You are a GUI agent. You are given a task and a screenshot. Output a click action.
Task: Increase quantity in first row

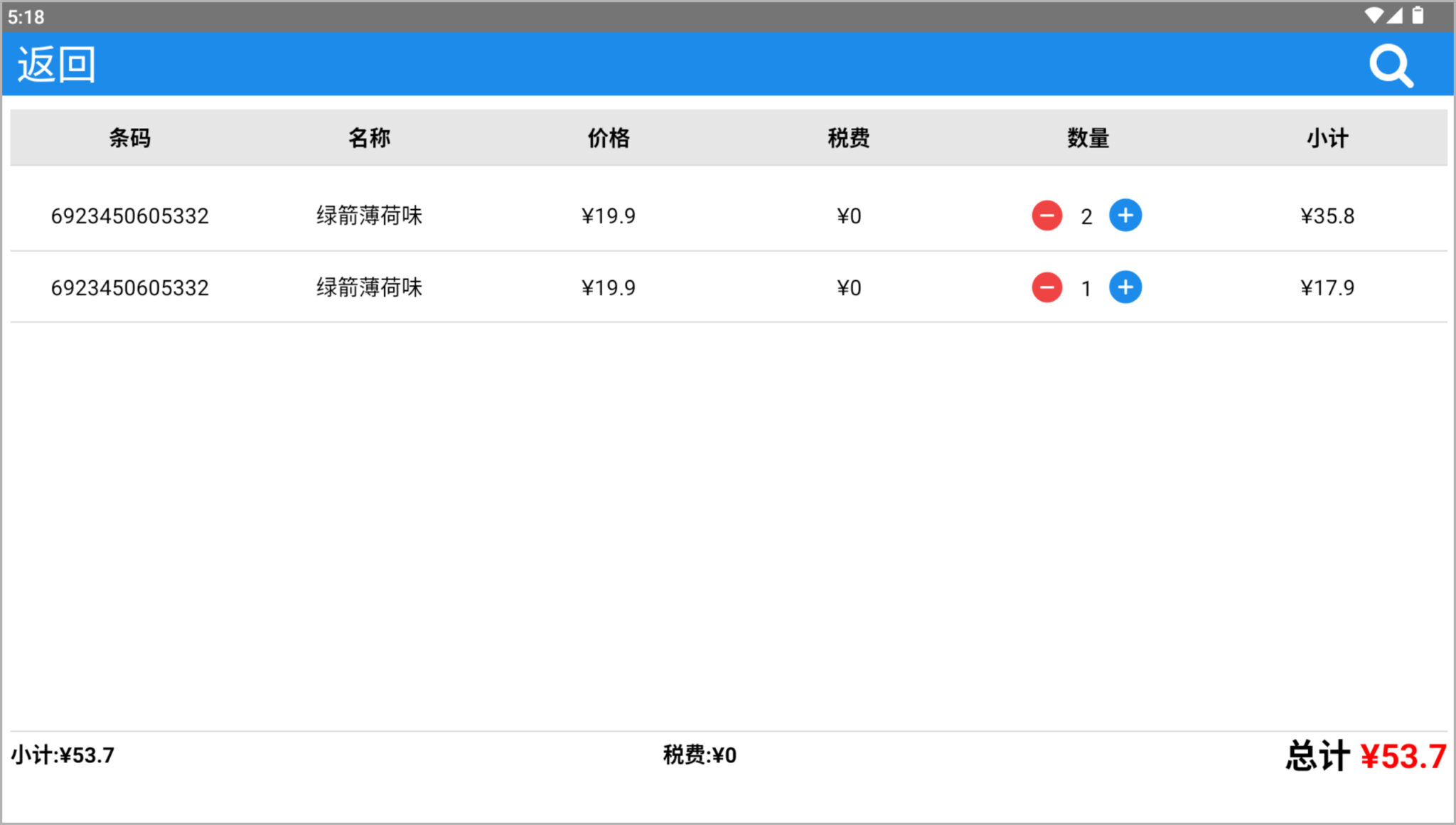pos(1125,215)
